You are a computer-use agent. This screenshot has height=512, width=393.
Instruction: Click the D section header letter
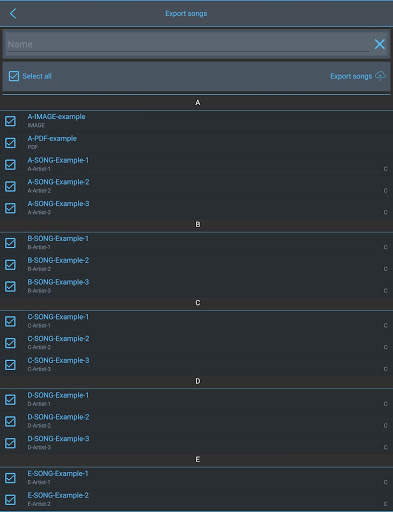(198, 381)
